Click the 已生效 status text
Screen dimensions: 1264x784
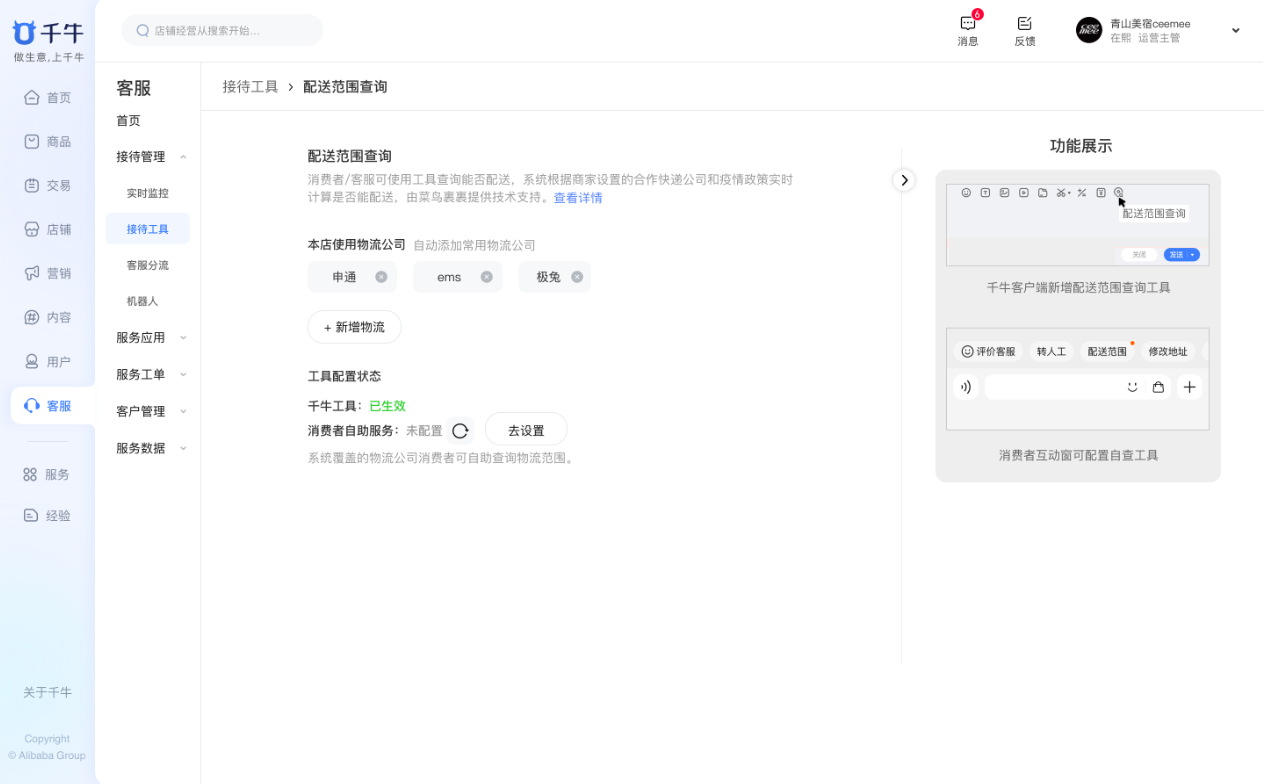point(387,406)
